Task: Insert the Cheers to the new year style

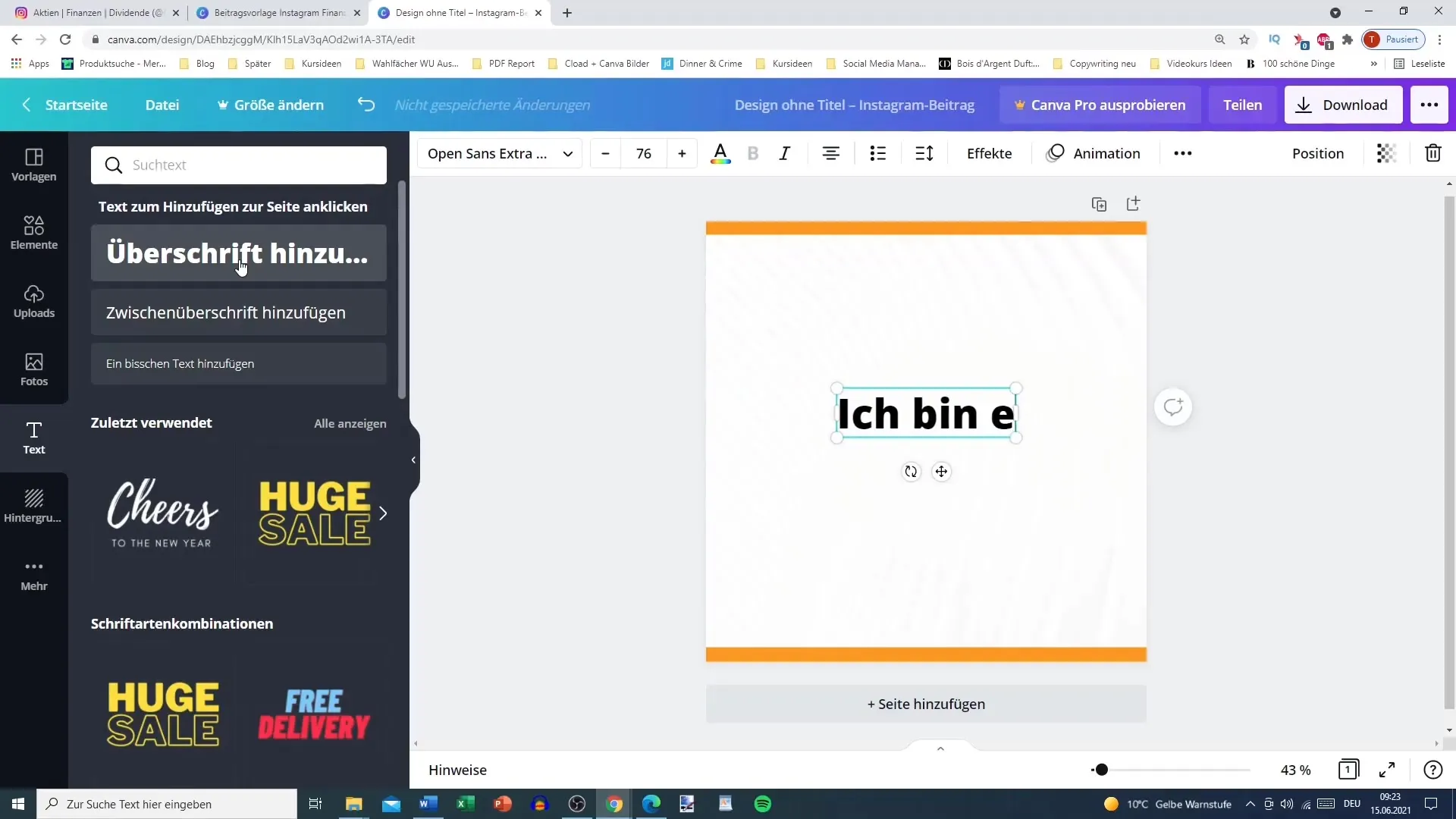Action: point(162,514)
